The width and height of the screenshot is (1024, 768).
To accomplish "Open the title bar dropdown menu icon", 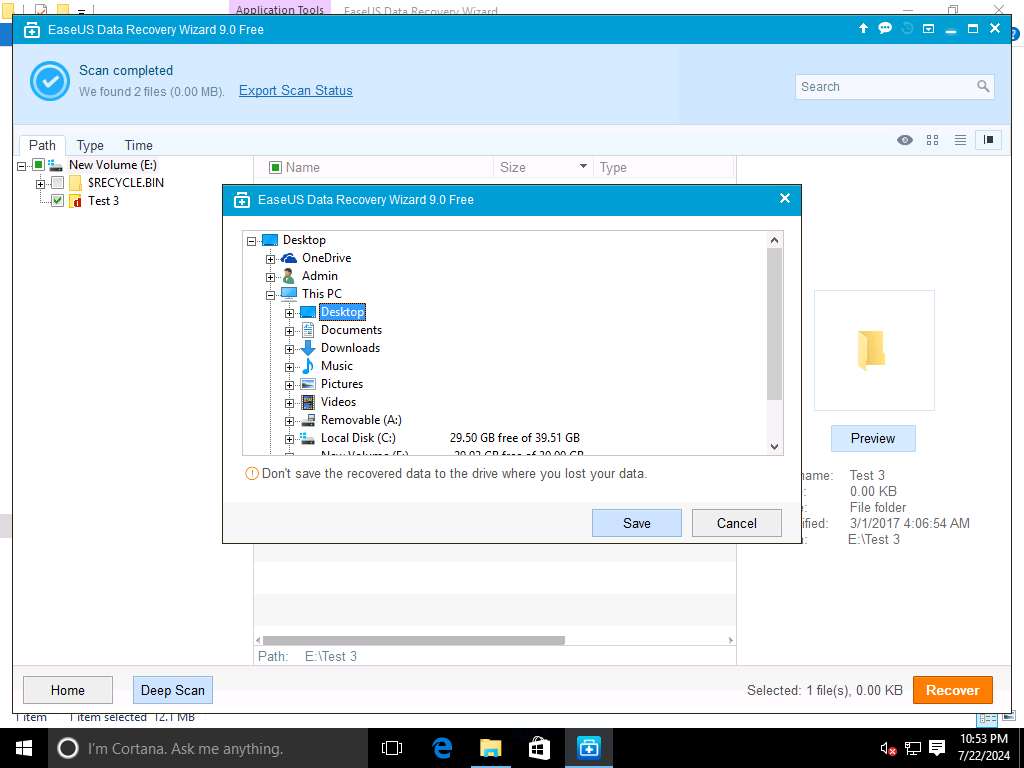I will coord(928,29).
